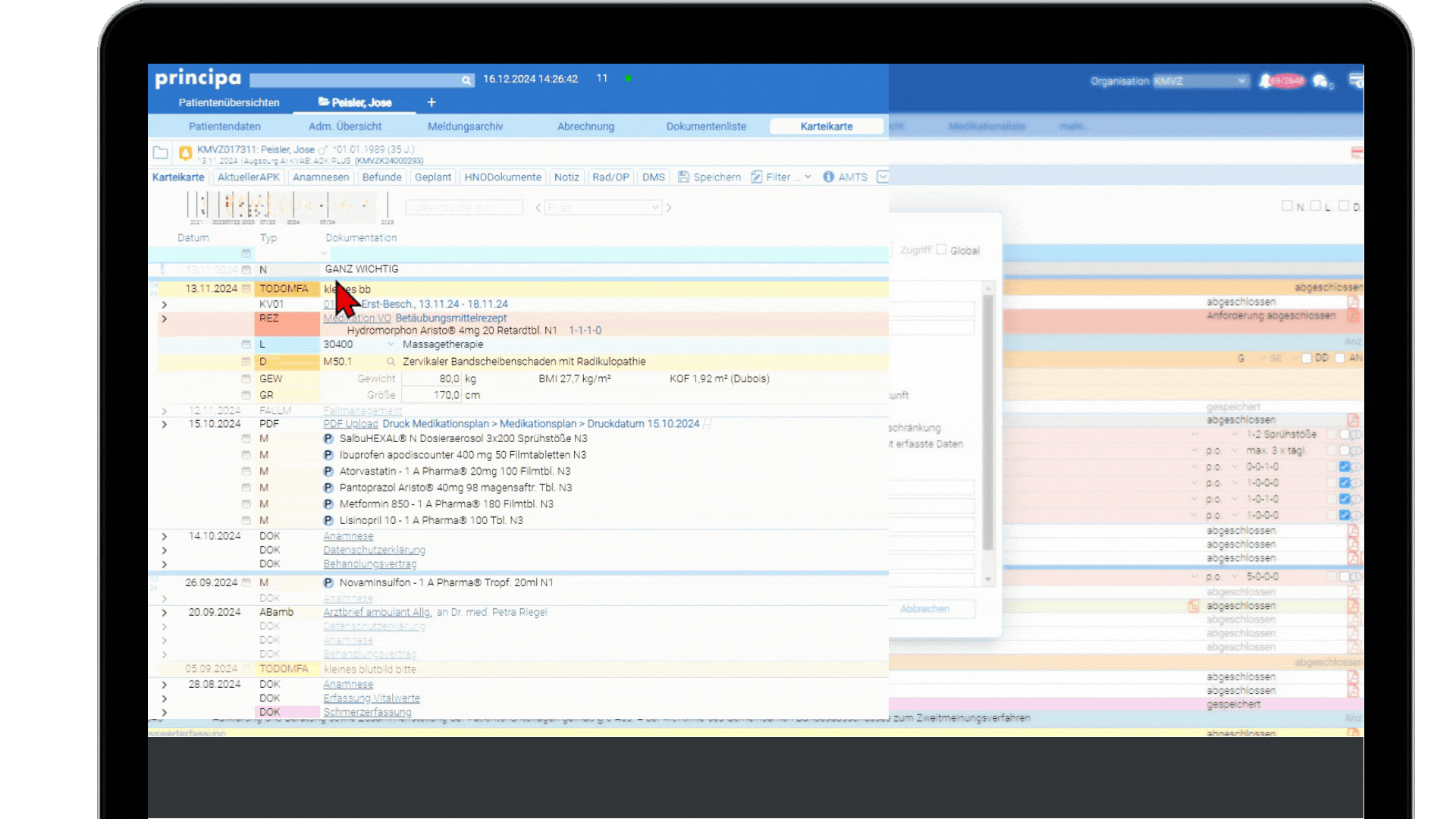
Task: Open the Arztbrief ambulant Allg. link
Action: pos(377,612)
